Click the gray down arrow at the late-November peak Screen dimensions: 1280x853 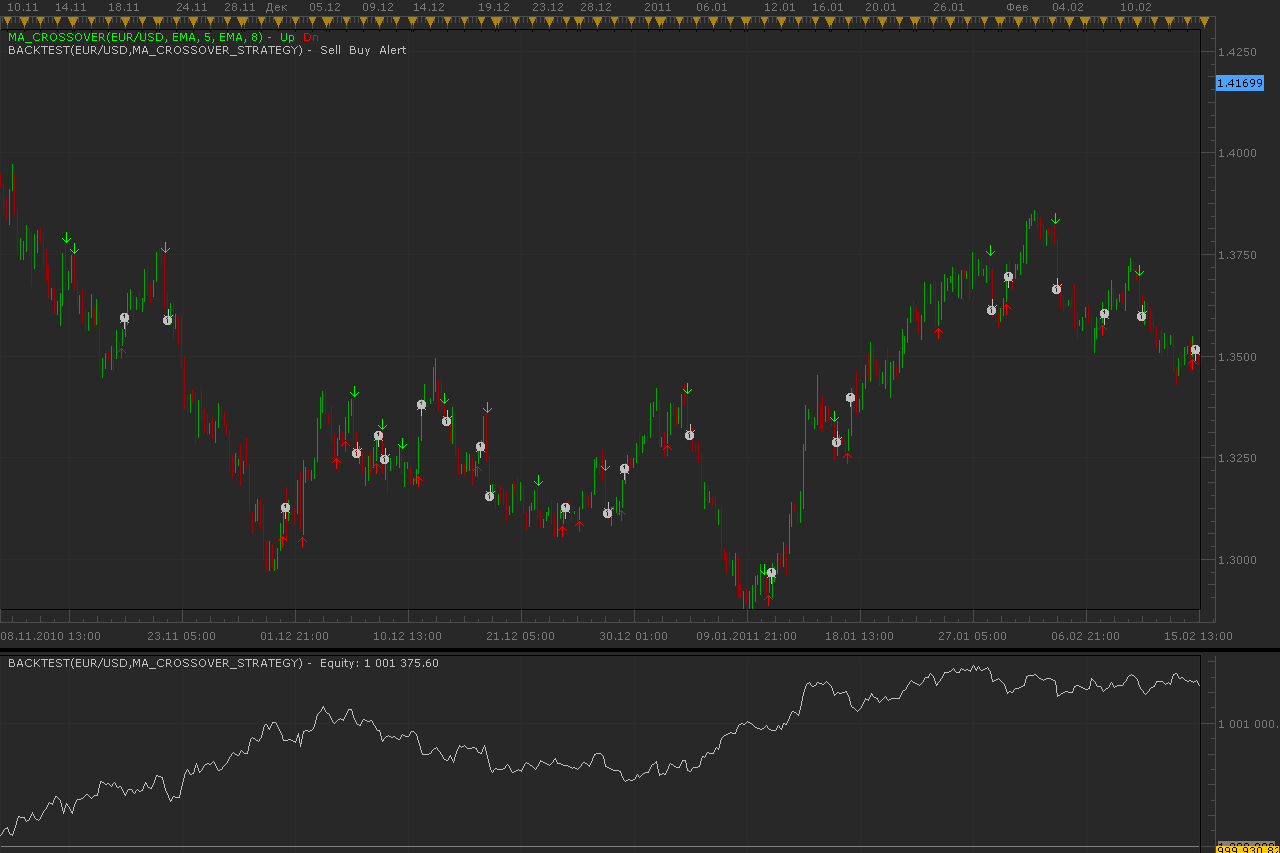click(x=166, y=248)
